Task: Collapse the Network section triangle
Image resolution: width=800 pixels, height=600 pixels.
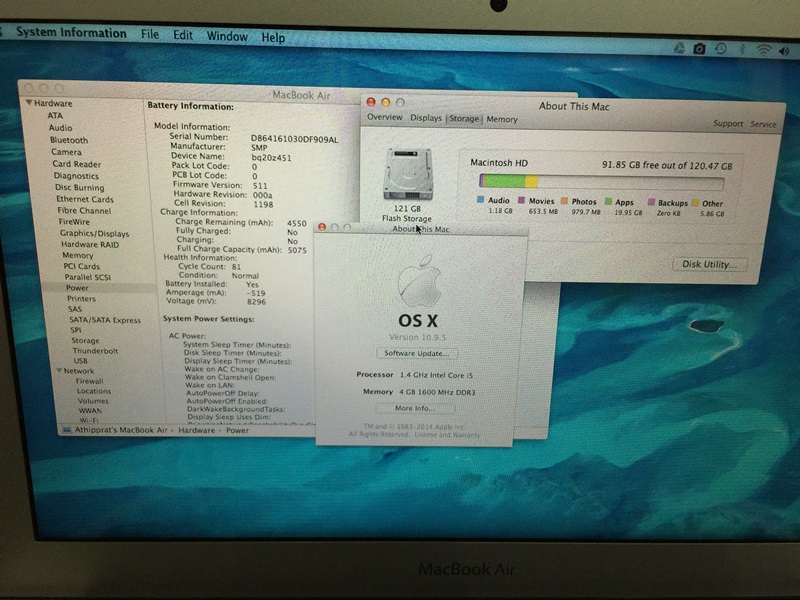Action: (x=58, y=371)
